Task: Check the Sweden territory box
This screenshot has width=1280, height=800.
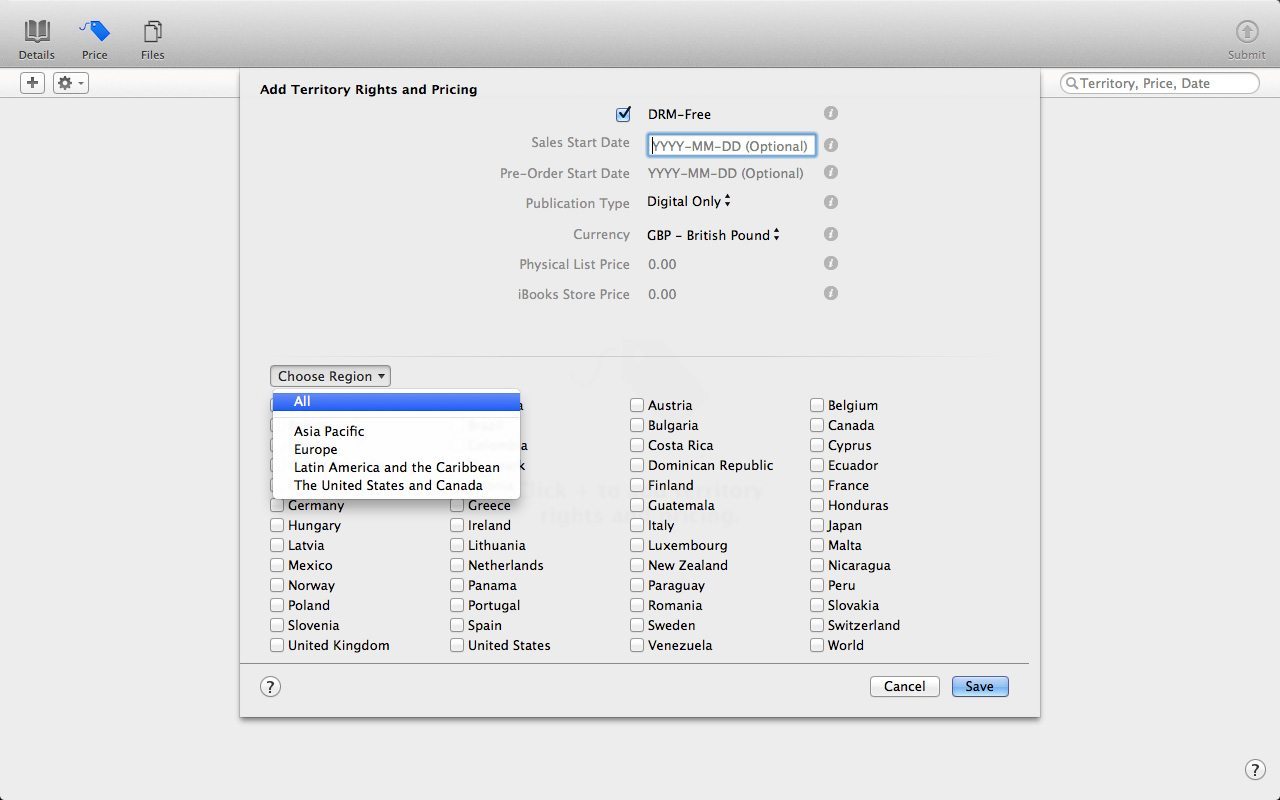Action: point(637,625)
